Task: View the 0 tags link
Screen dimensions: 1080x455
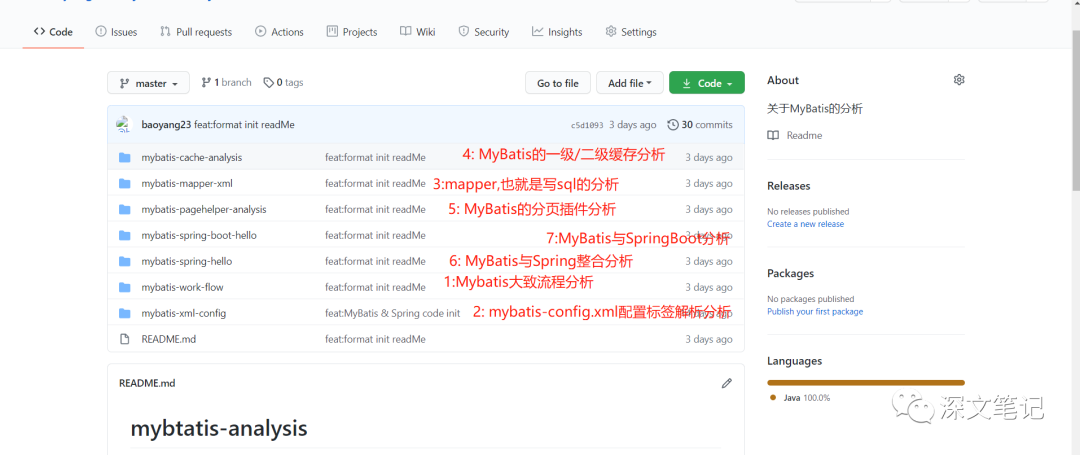Action: pyautogui.click(x=283, y=83)
